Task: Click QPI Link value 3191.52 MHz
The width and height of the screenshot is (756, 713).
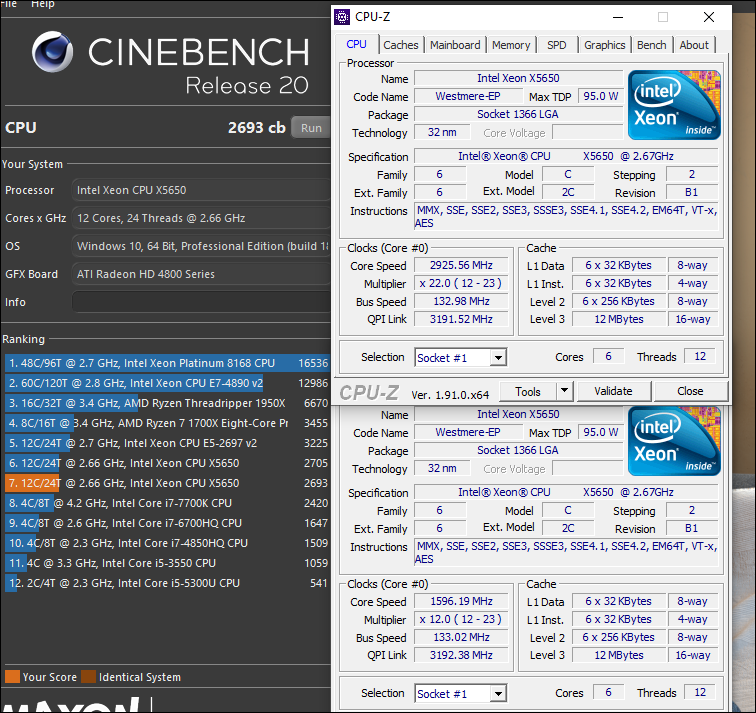Action: pos(461,319)
